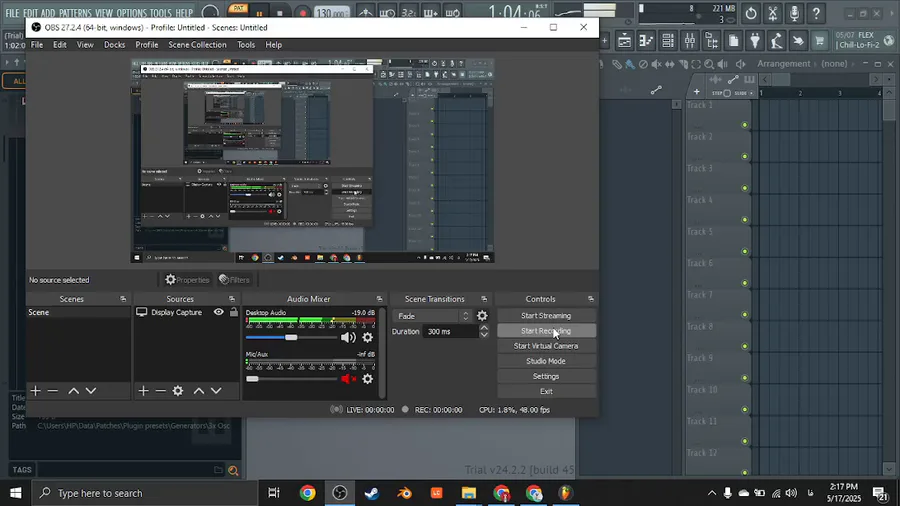Select the playlist Zoom tool icon
This screenshot has height=506, width=900.
click(709, 64)
